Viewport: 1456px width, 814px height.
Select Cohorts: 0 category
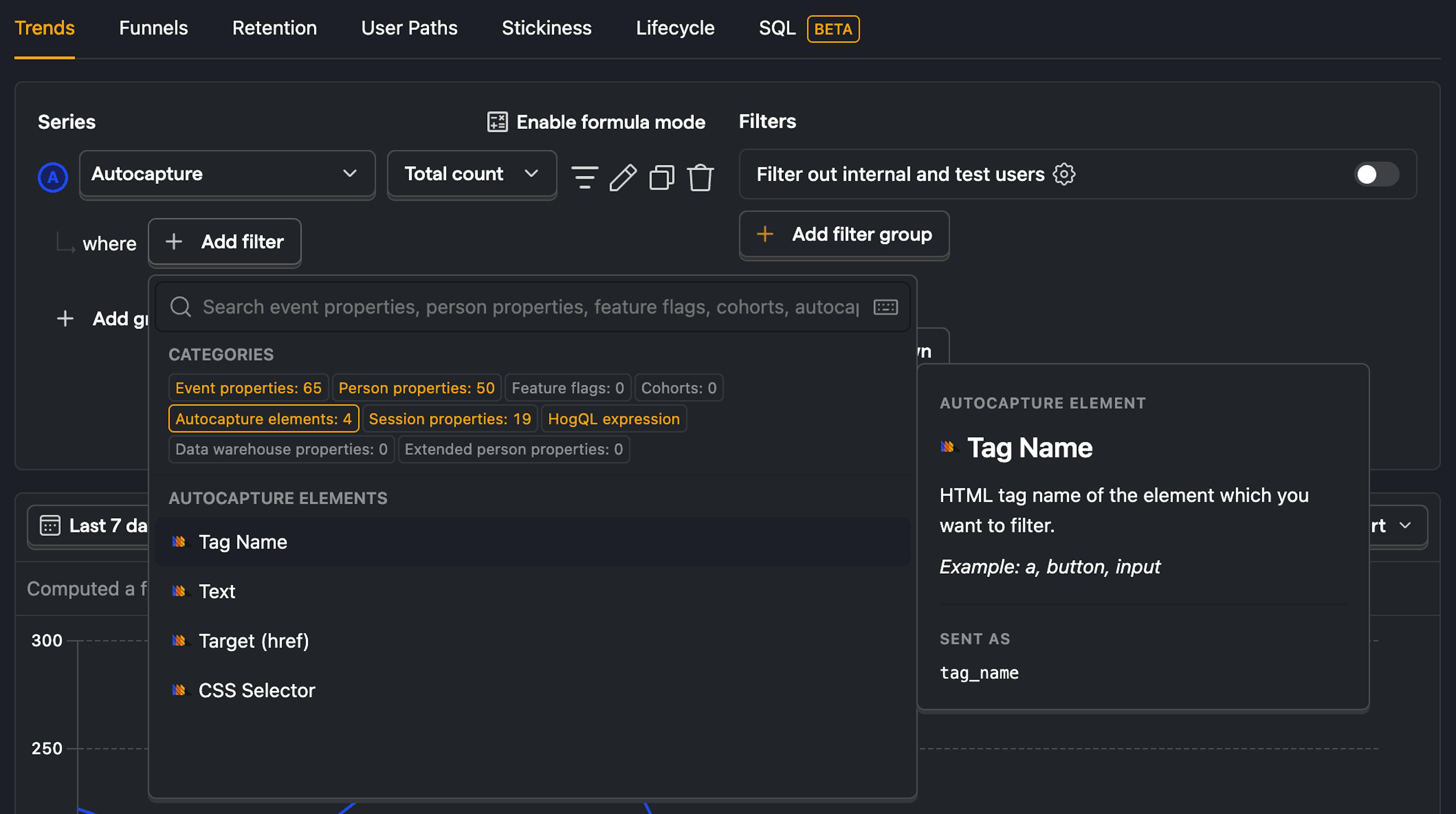click(678, 388)
